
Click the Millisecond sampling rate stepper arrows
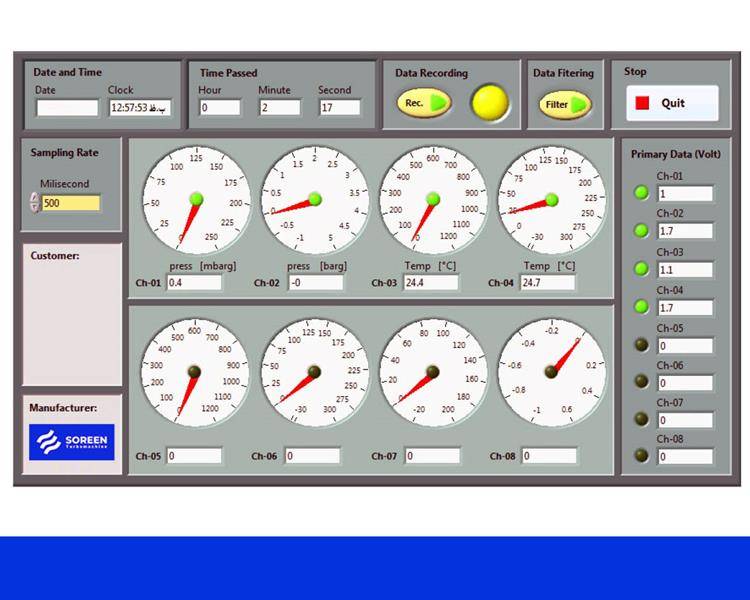35,203
